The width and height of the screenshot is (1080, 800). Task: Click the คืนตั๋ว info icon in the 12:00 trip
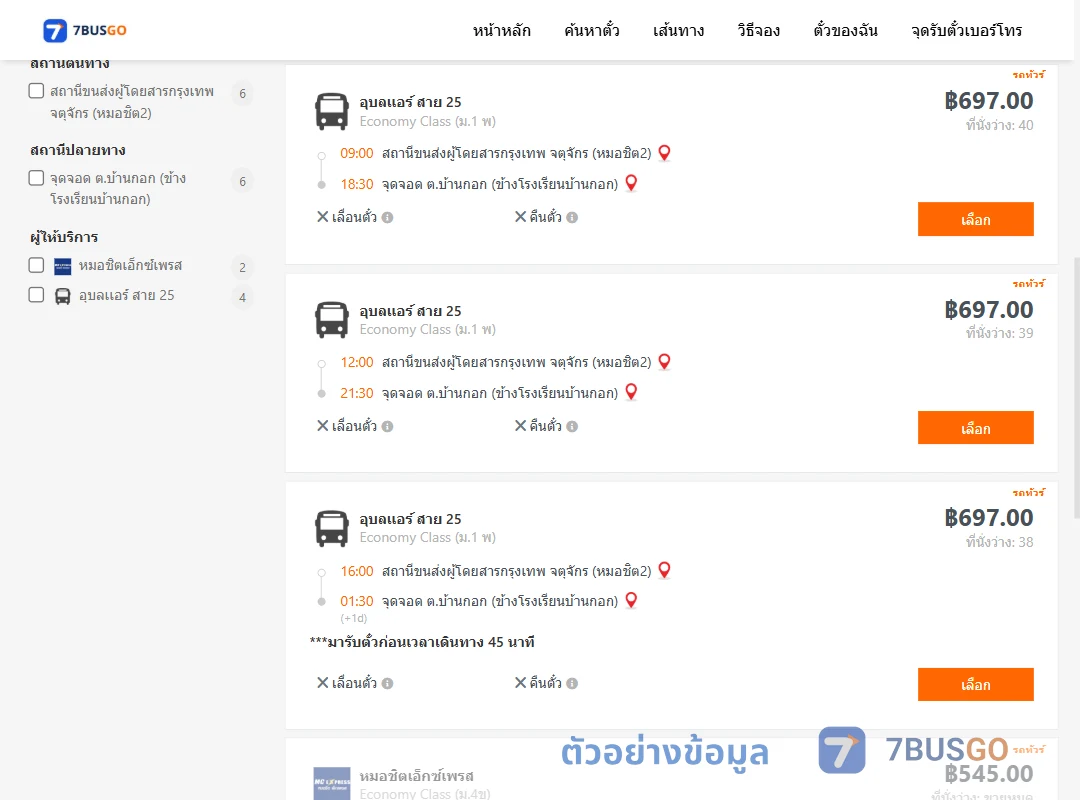(572, 427)
